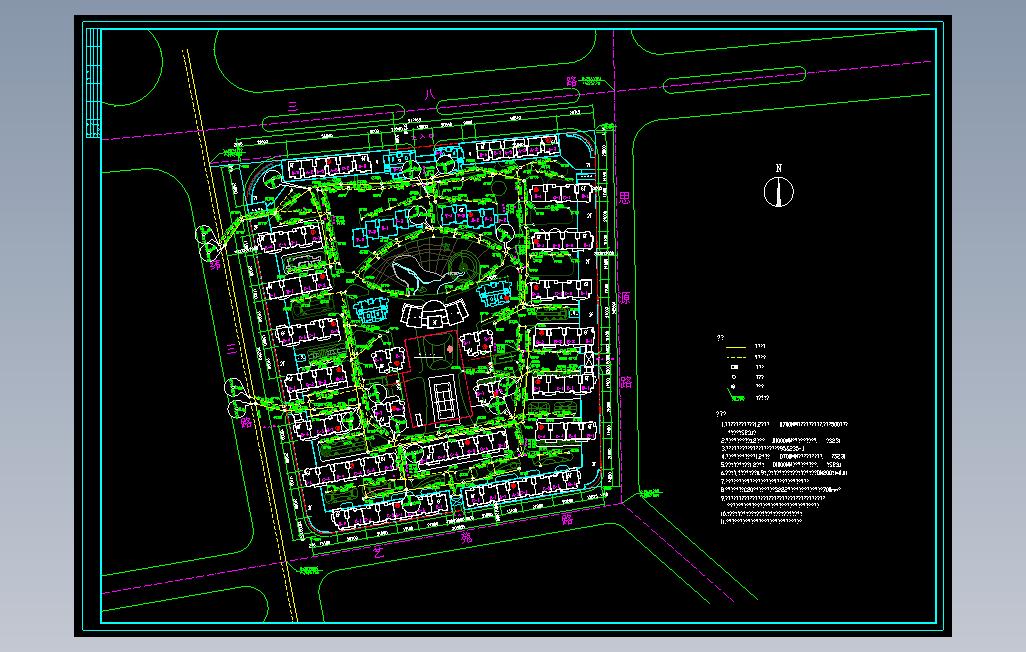Click the green pipe legend symbol
Image resolution: width=1026 pixels, height=652 pixels.
pyautogui.click(x=735, y=395)
